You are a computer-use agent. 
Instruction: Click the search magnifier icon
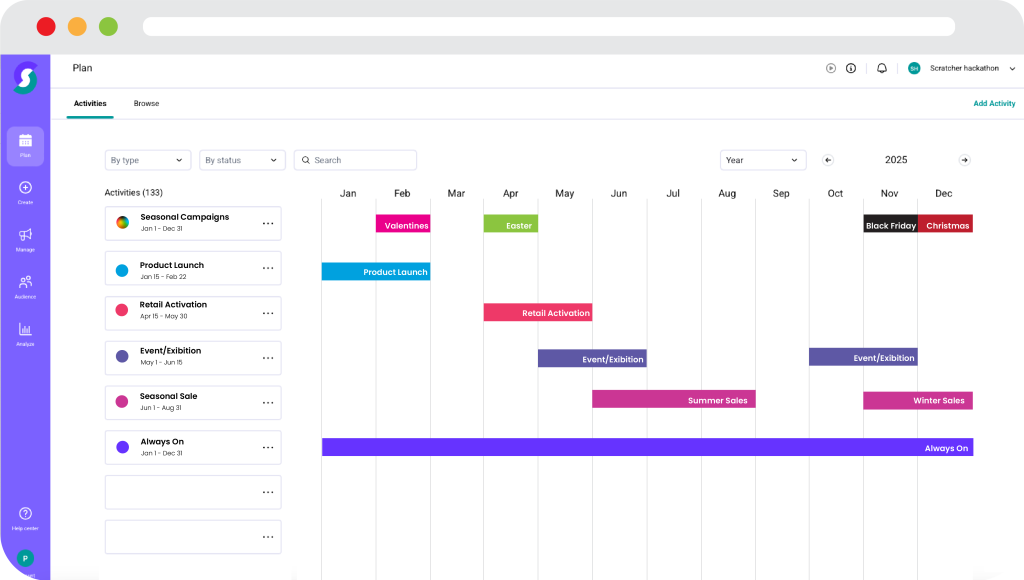pyautogui.click(x=306, y=160)
